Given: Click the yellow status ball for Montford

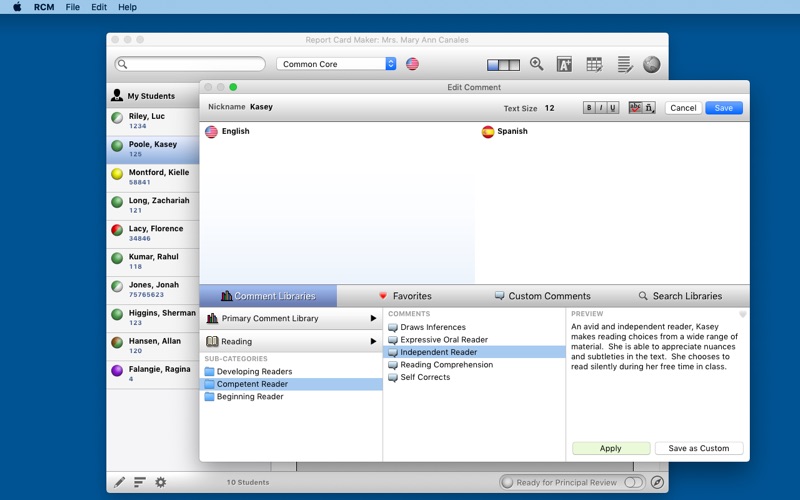Looking at the screenshot, I should [x=117, y=174].
